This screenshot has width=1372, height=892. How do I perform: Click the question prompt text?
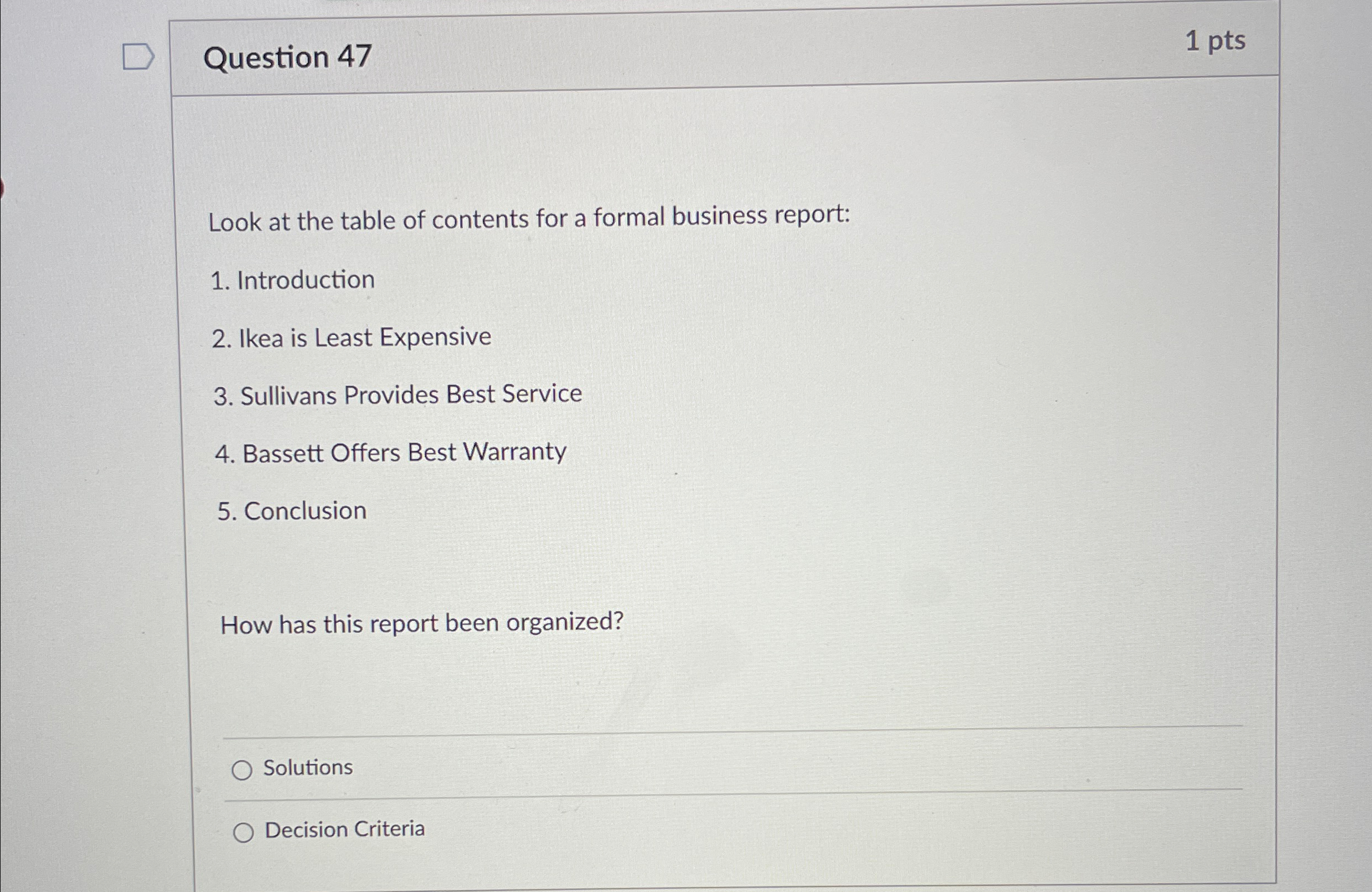pos(528,219)
